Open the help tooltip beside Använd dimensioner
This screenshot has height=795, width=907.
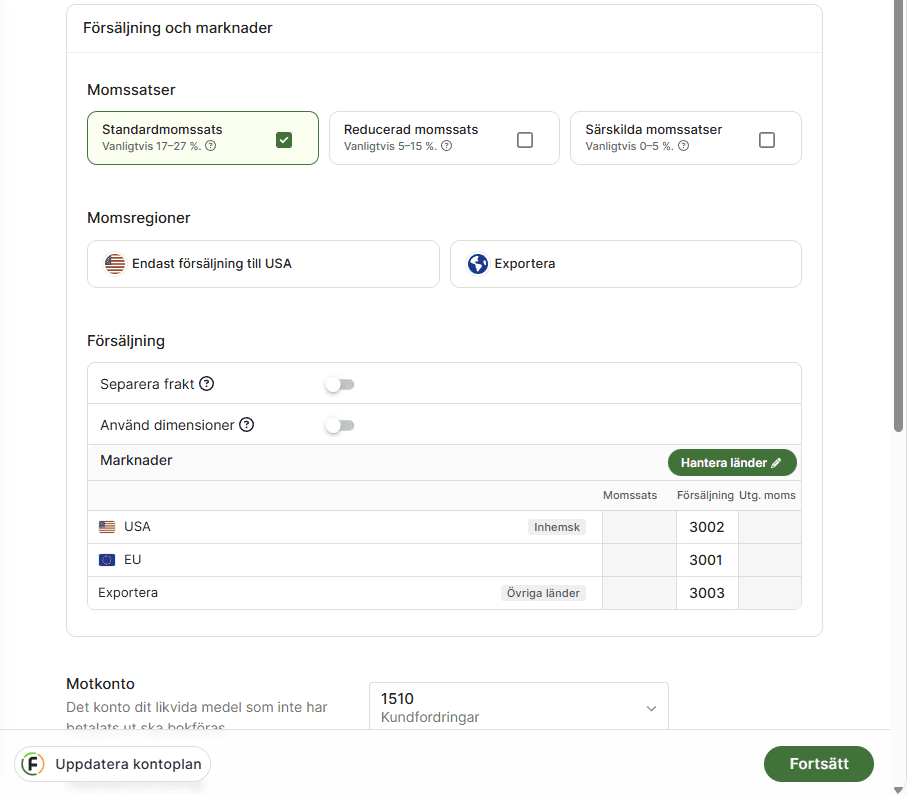point(246,425)
